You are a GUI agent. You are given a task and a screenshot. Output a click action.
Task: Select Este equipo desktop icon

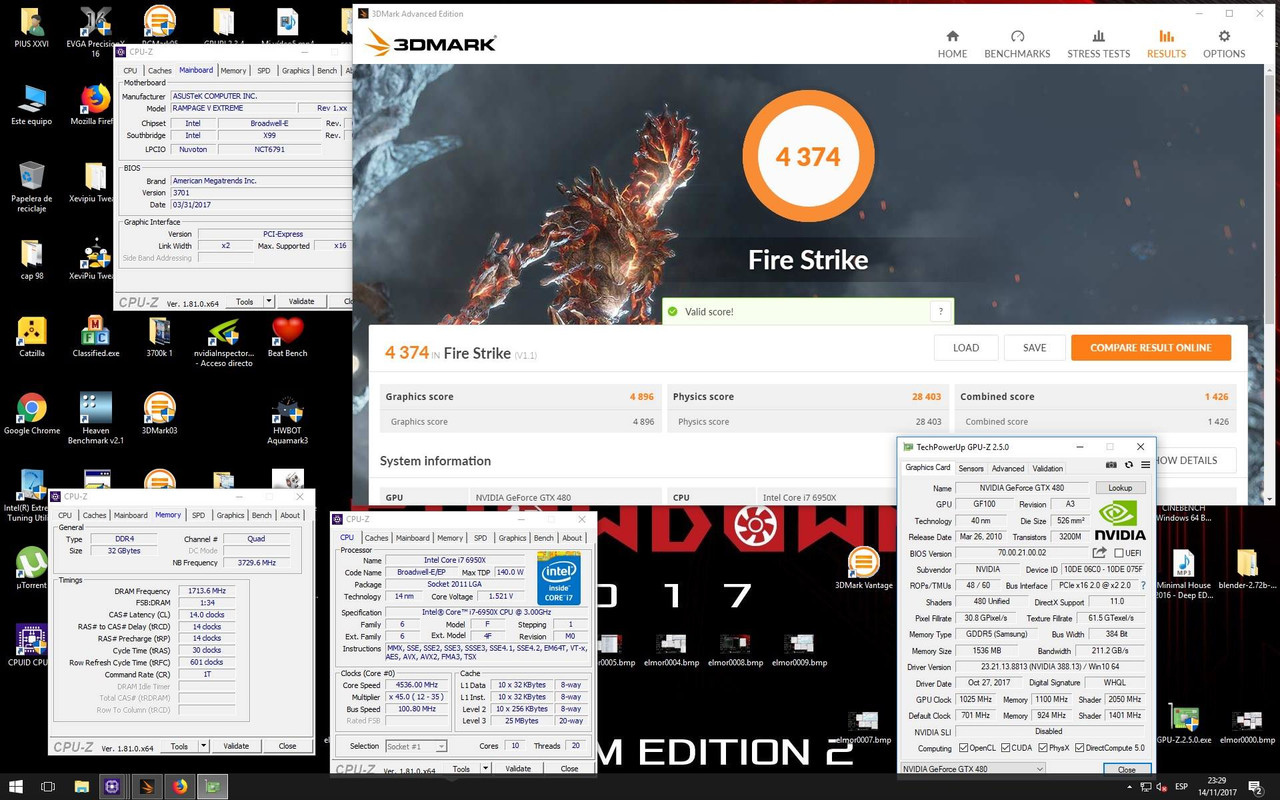32,104
